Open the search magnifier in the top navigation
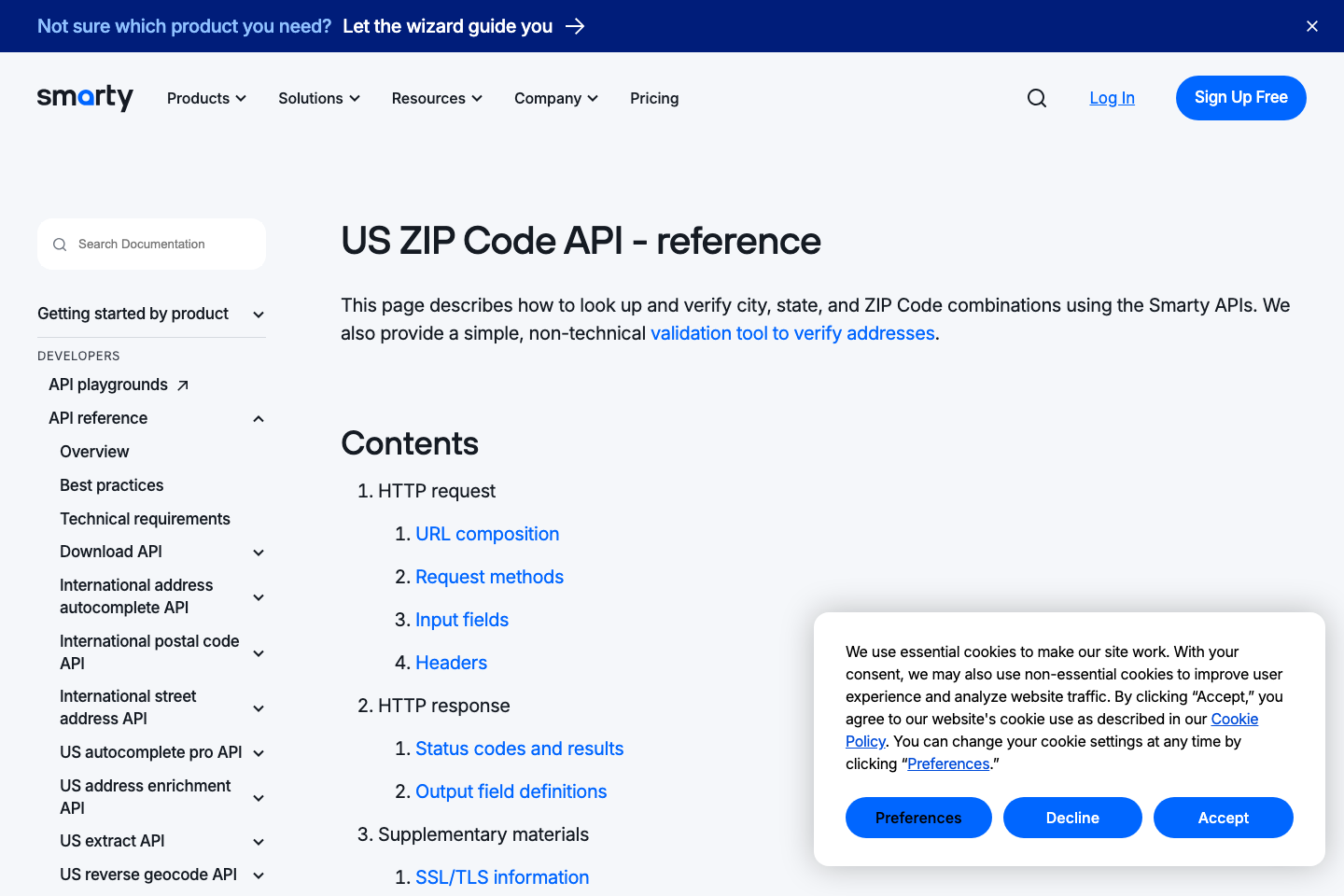1344x896 pixels. coord(1036,98)
